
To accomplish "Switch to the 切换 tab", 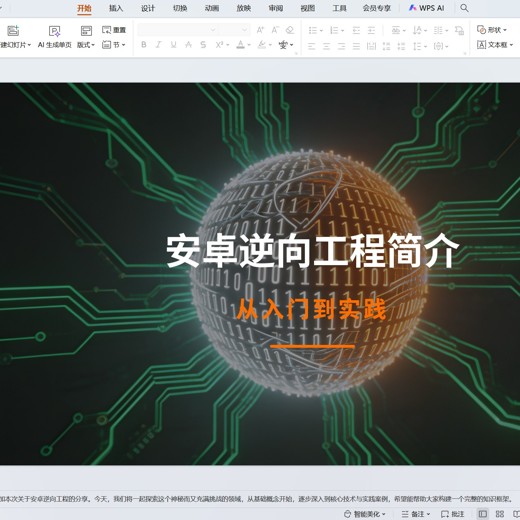I will click(180, 8).
